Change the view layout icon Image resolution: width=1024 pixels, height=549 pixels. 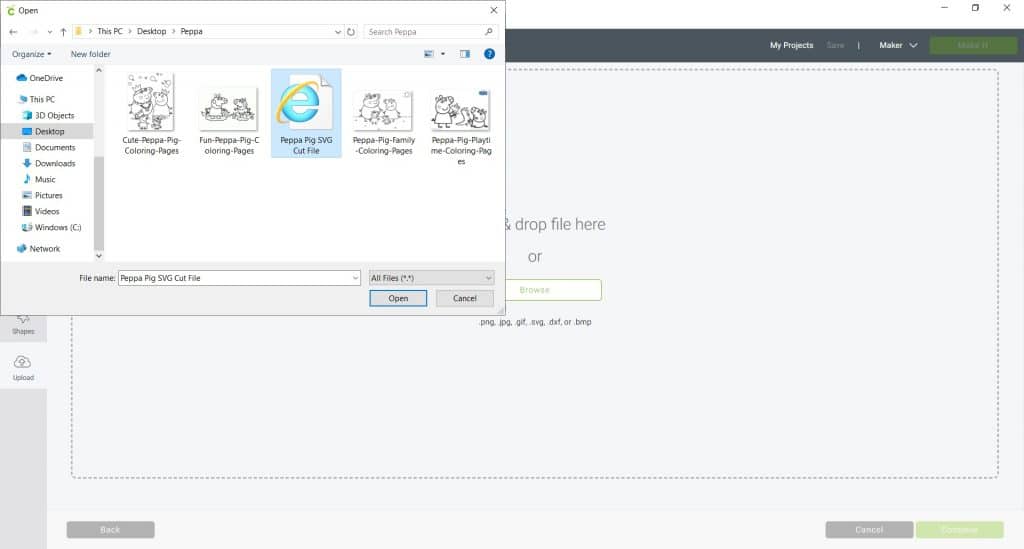429,54
